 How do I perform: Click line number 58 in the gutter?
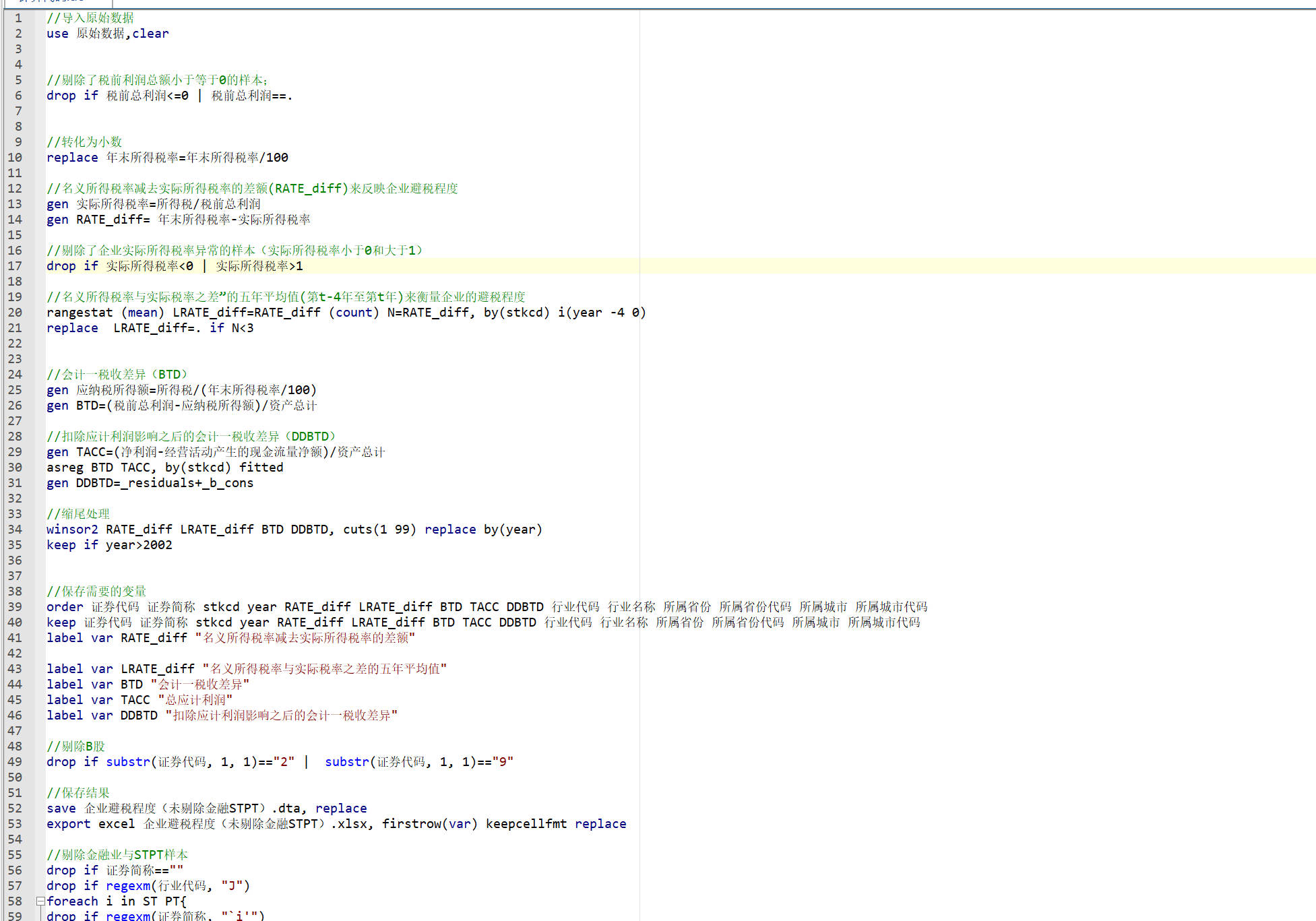15,901
